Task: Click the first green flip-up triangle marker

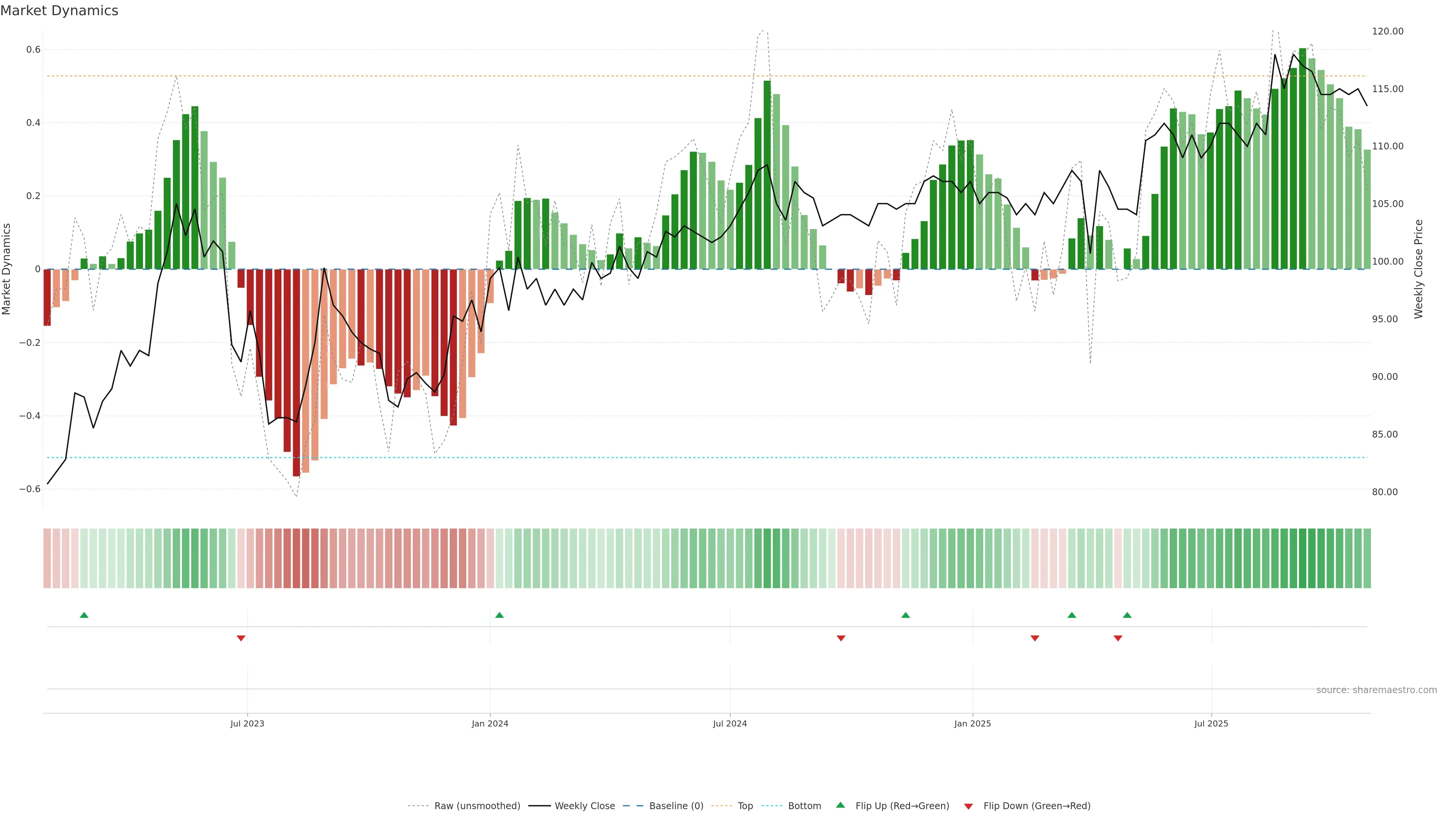Action: [x=84, y=615]
